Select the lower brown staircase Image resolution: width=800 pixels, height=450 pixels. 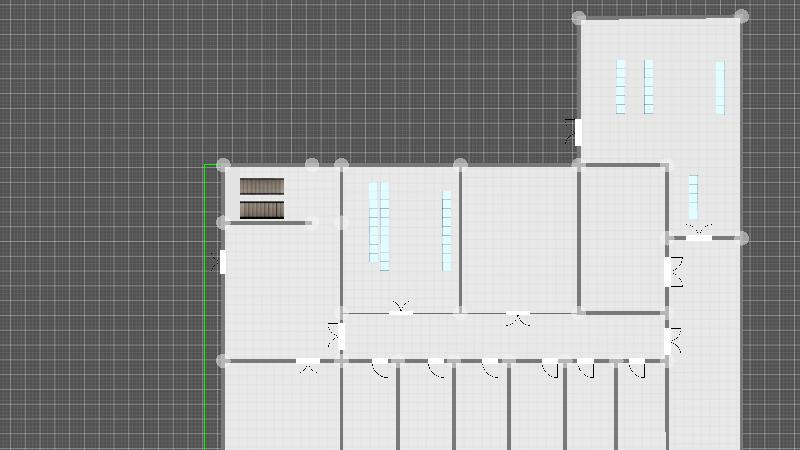click(262, 210)
